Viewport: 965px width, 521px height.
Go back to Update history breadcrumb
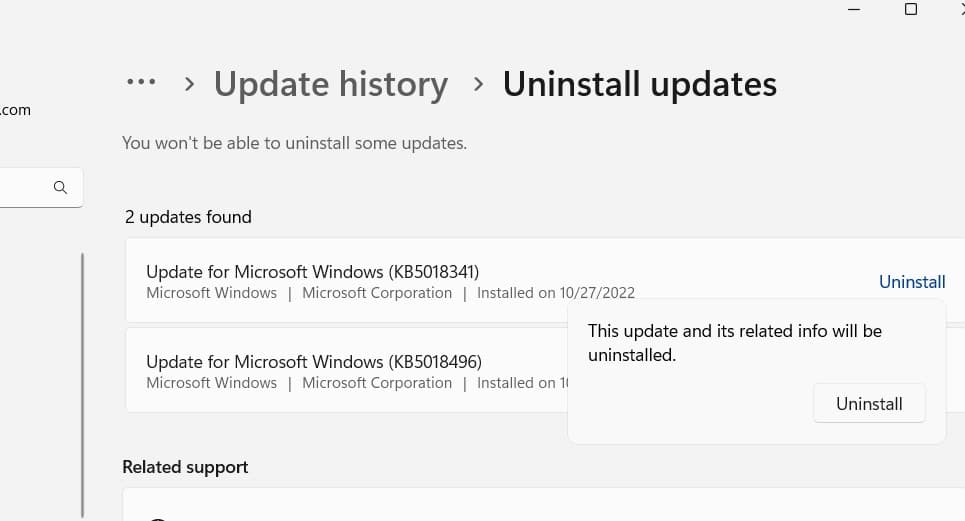[x=331, y=84]
